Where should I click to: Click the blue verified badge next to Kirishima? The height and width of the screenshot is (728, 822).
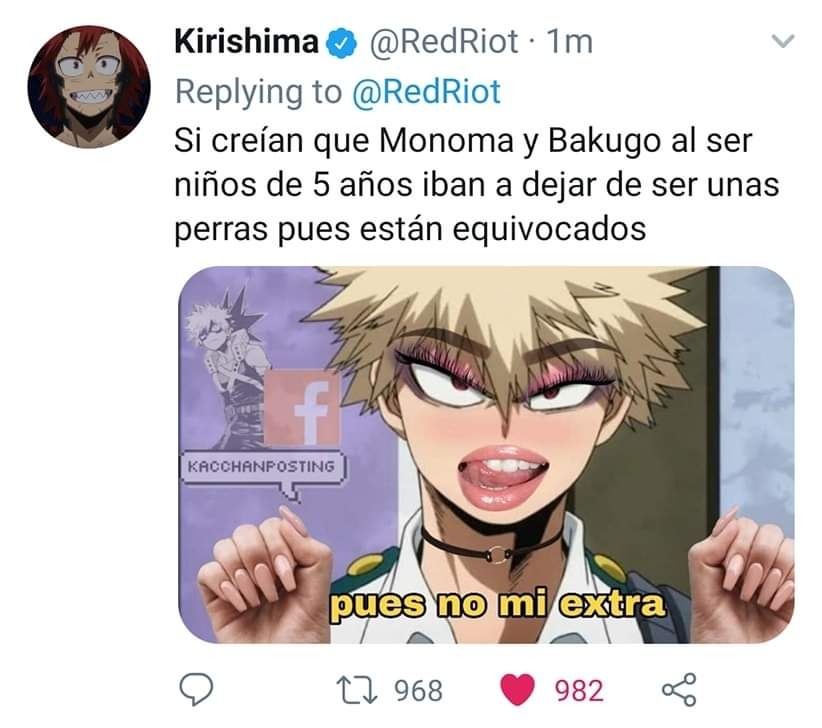[342, 43]
